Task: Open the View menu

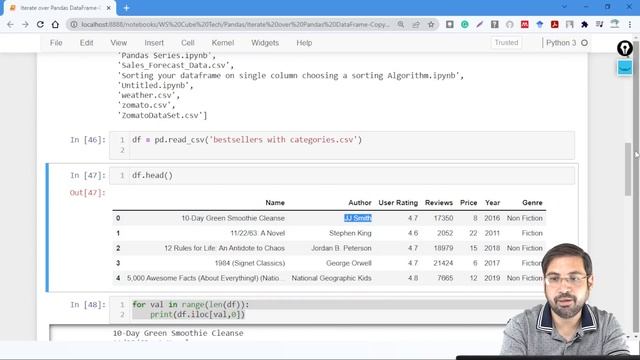Action: point(118,43)
